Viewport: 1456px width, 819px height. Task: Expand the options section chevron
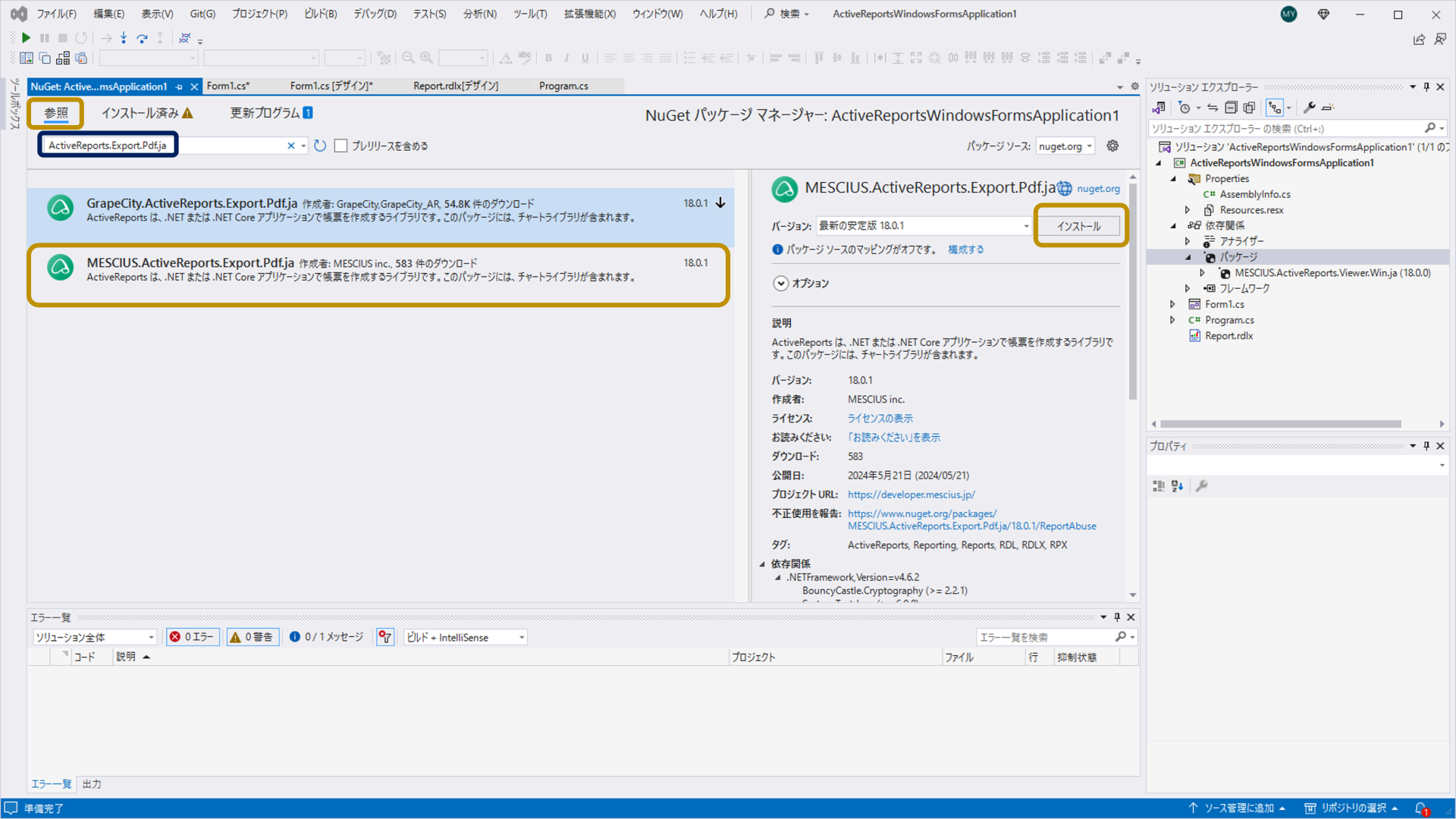click(x=780, y=284)
